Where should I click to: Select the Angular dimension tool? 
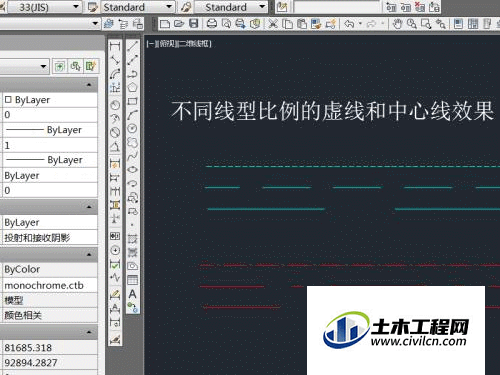(115, 146)
